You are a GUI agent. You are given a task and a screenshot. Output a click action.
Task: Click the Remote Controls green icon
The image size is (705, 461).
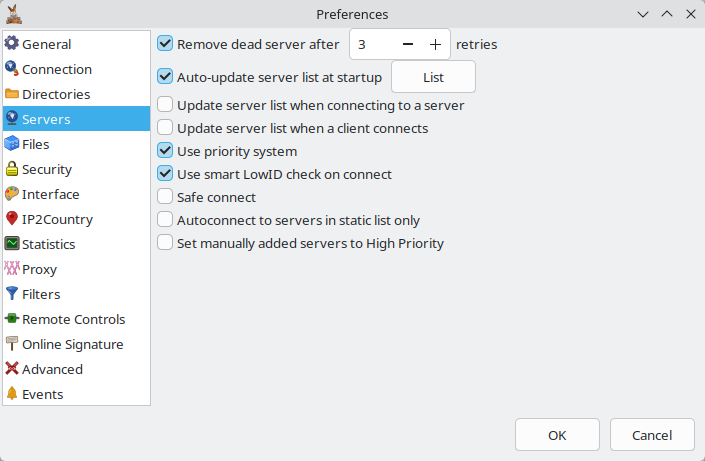point(12,318)
